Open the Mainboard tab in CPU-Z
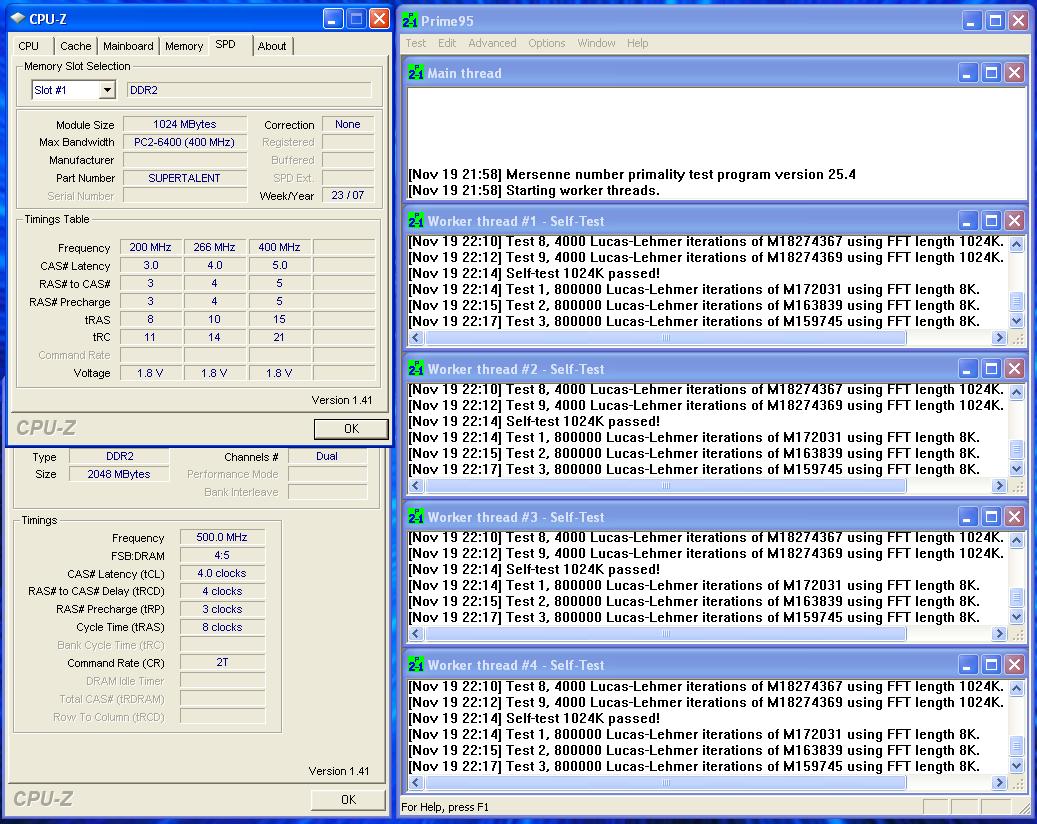The width and height of the screenshot is (1037, 824). pyautogui.click(x=128, y=46)
